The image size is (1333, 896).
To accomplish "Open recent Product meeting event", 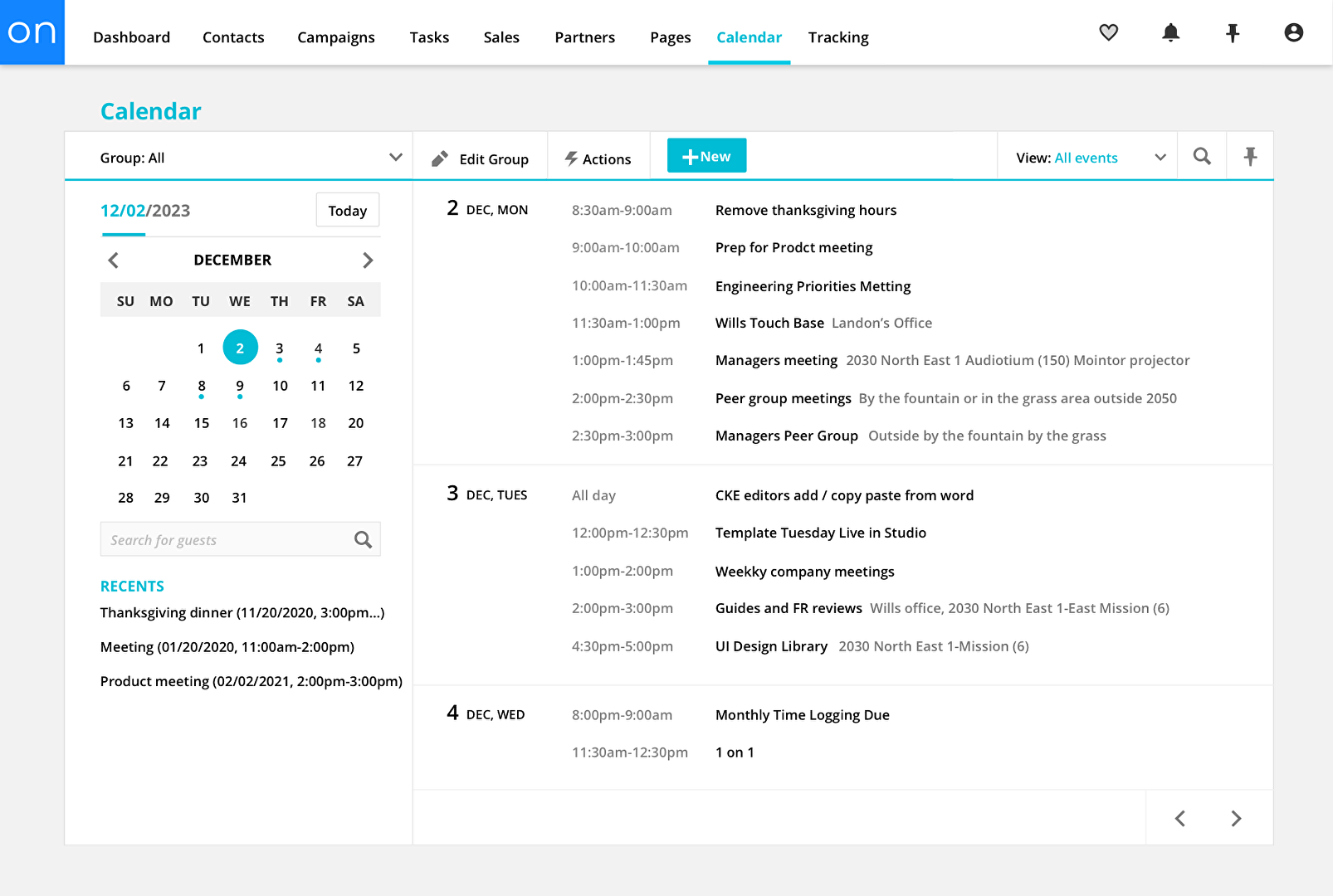I will click(x=251, y=681).
